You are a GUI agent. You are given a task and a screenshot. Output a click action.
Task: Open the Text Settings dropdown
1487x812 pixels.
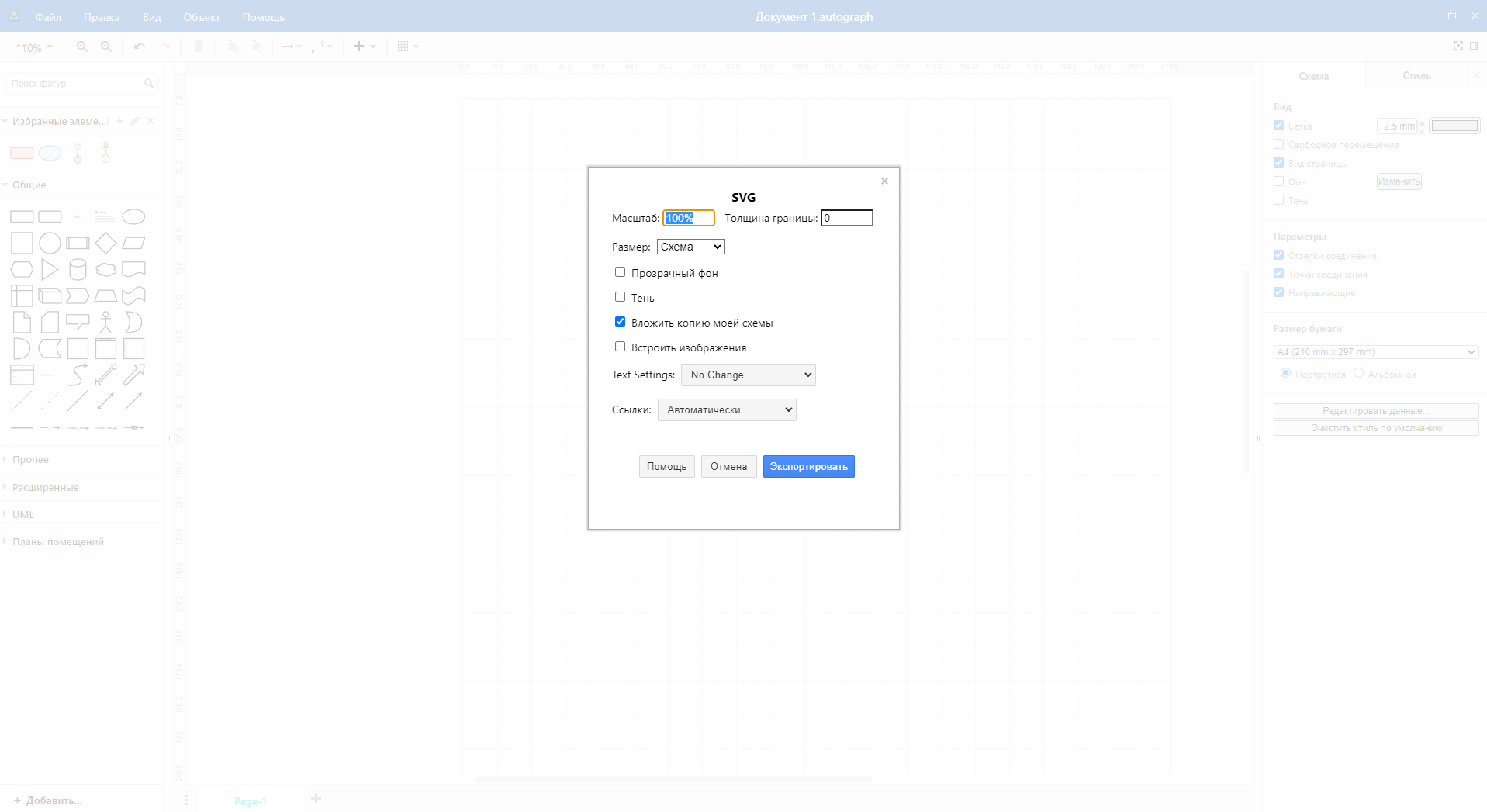pos(748,375)
